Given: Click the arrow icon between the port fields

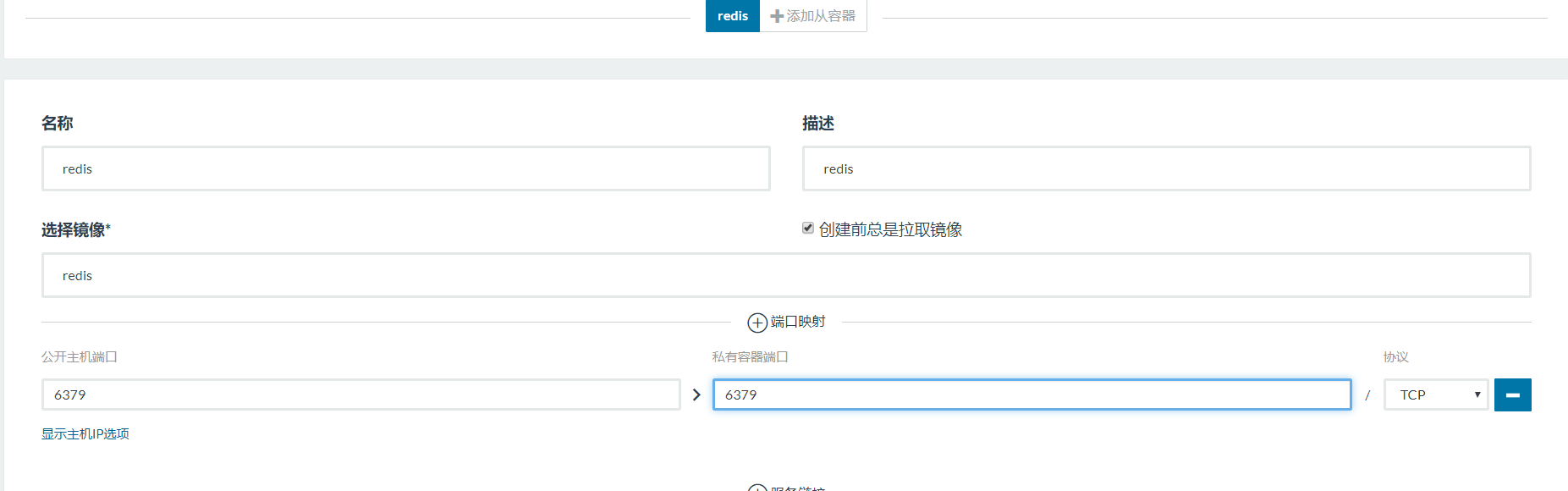Looking at the screenshot, I should [x=696, y=394].
